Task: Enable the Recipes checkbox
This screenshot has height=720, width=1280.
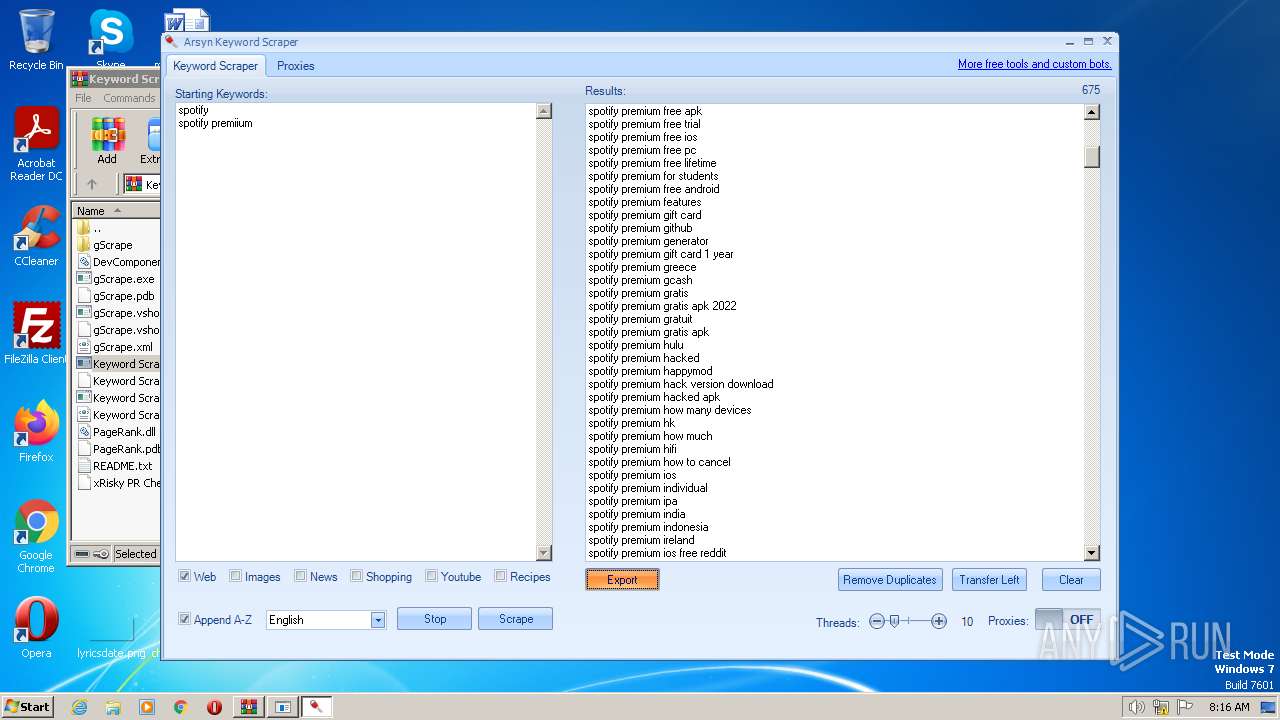Action: (x=500, y=576)
